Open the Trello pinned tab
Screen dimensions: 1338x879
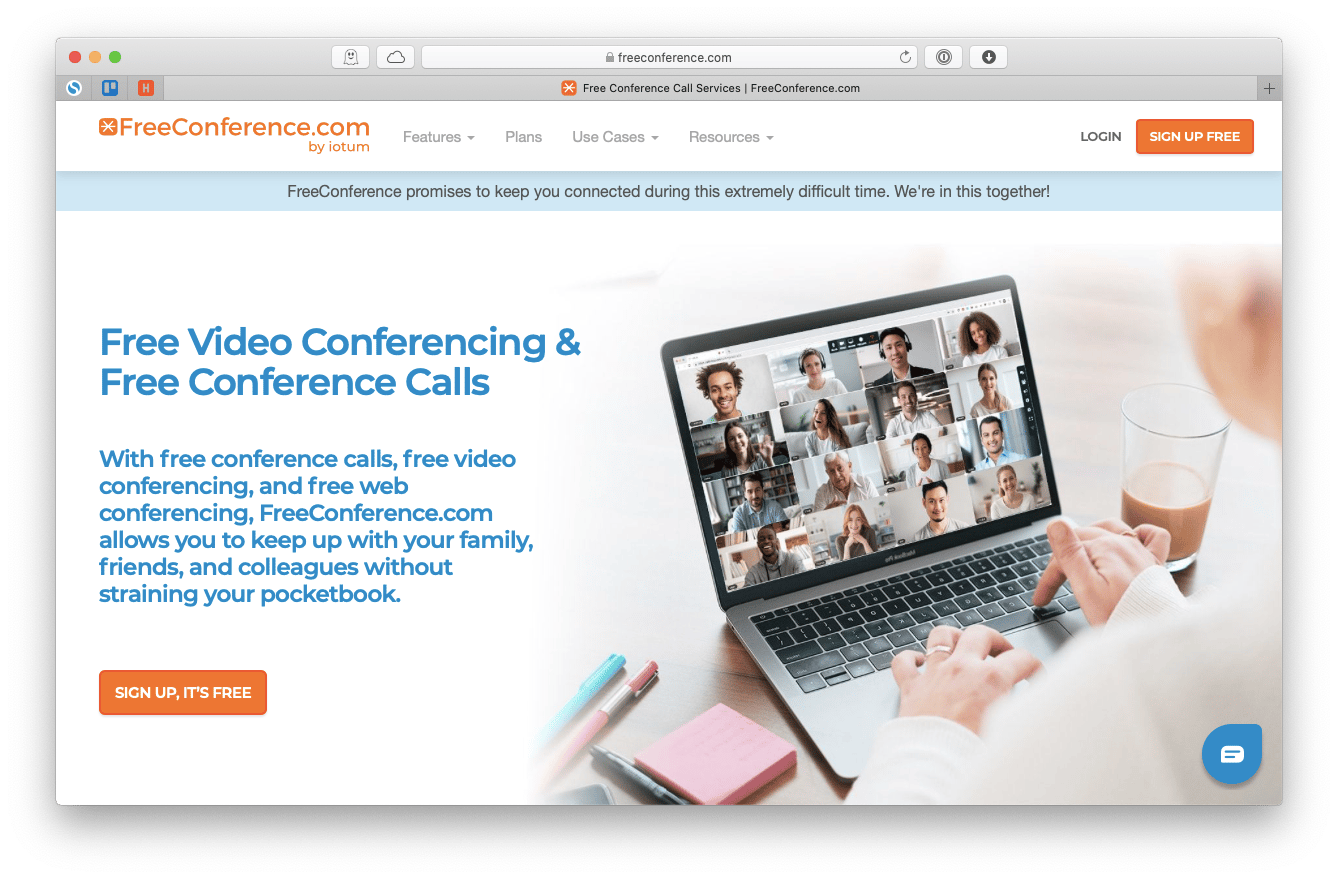[x=110, y=88]
